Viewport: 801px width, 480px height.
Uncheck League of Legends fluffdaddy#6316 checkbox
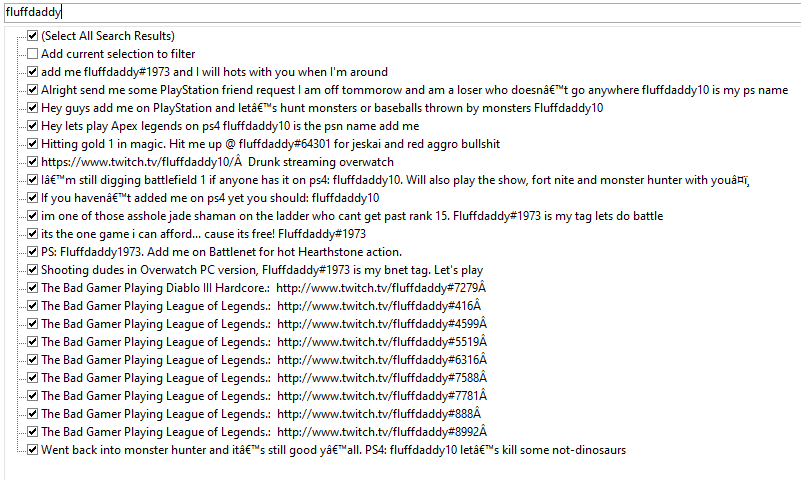pos(33,360)
